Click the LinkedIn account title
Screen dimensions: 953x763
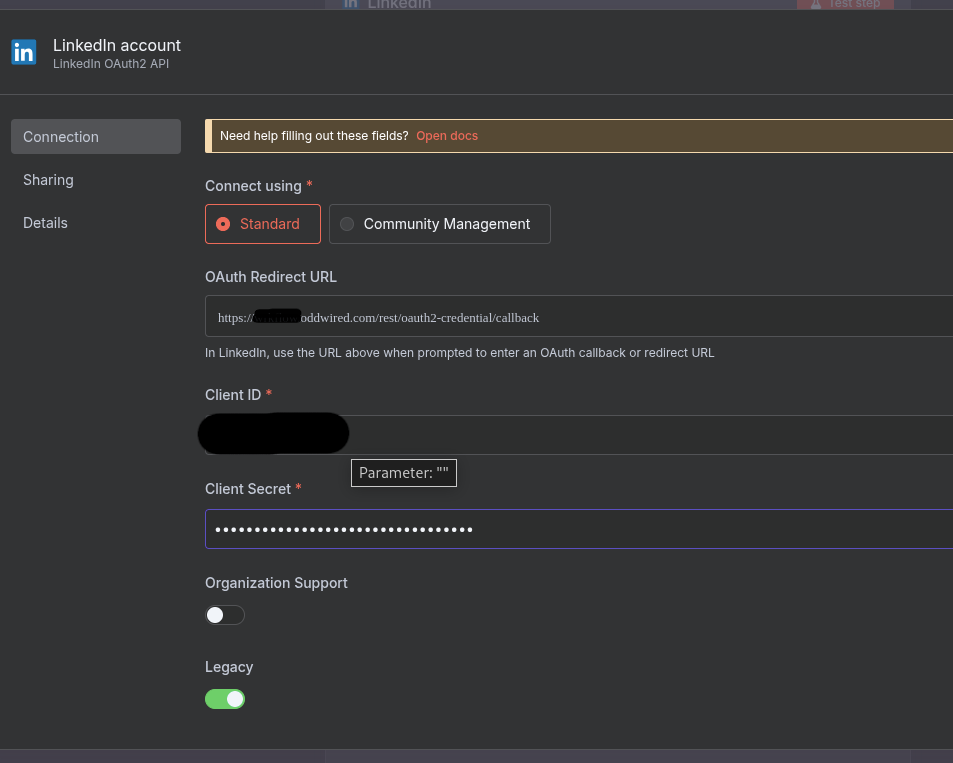117,46
